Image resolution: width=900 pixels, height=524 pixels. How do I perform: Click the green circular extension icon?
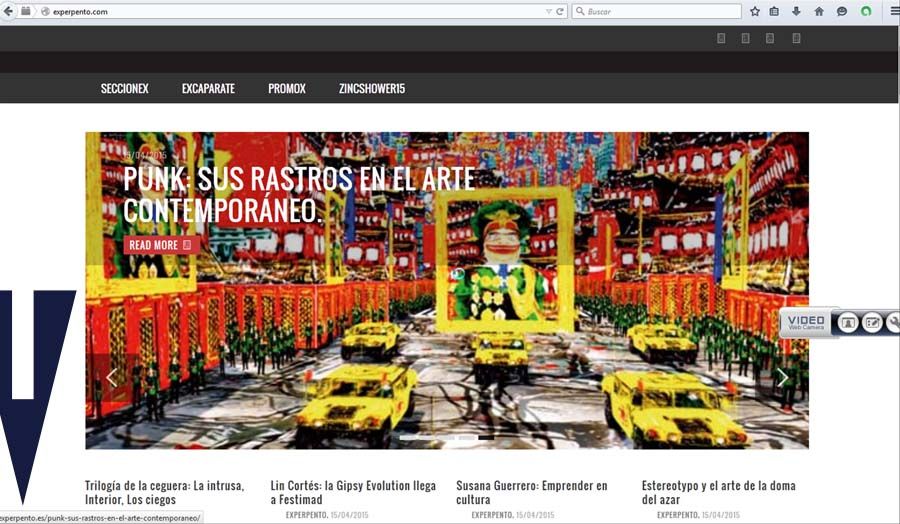(x=866, y=11)
